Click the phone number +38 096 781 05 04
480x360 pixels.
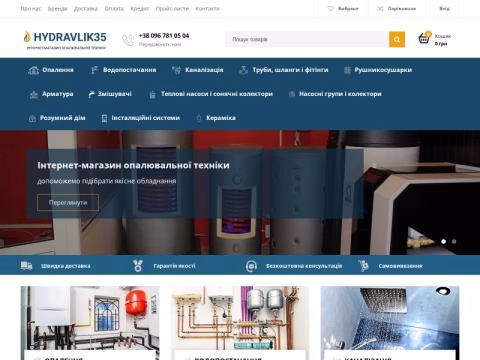point(164,36)
